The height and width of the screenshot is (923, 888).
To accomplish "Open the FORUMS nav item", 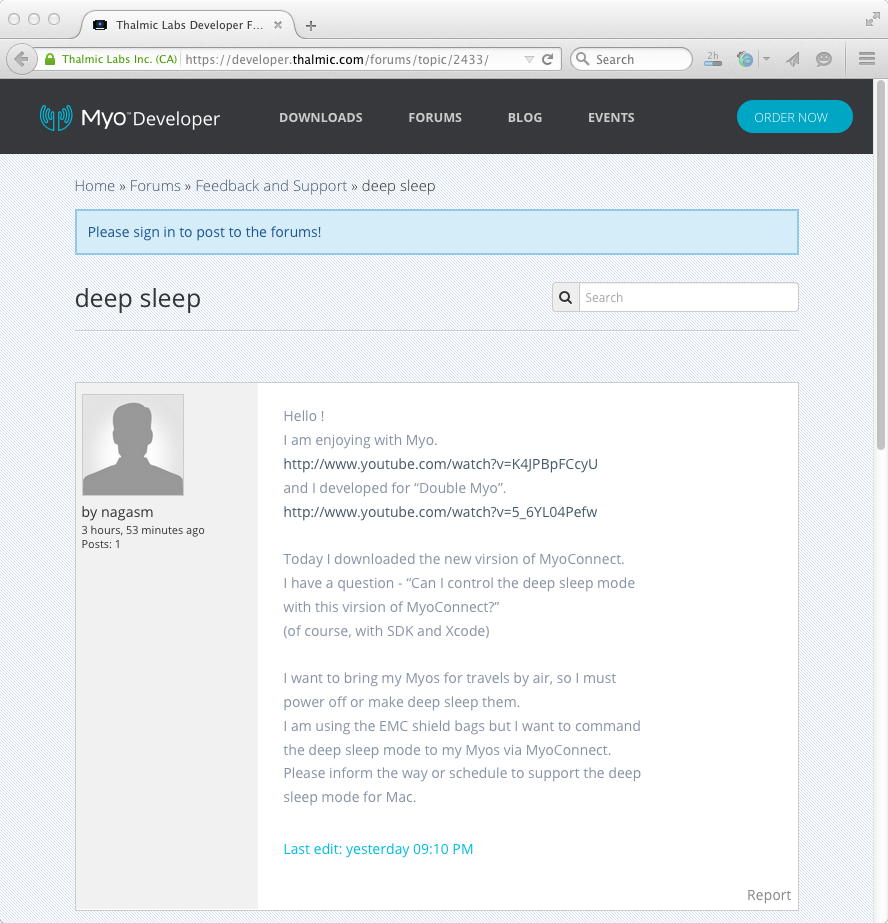I will (x=435, y=117).
